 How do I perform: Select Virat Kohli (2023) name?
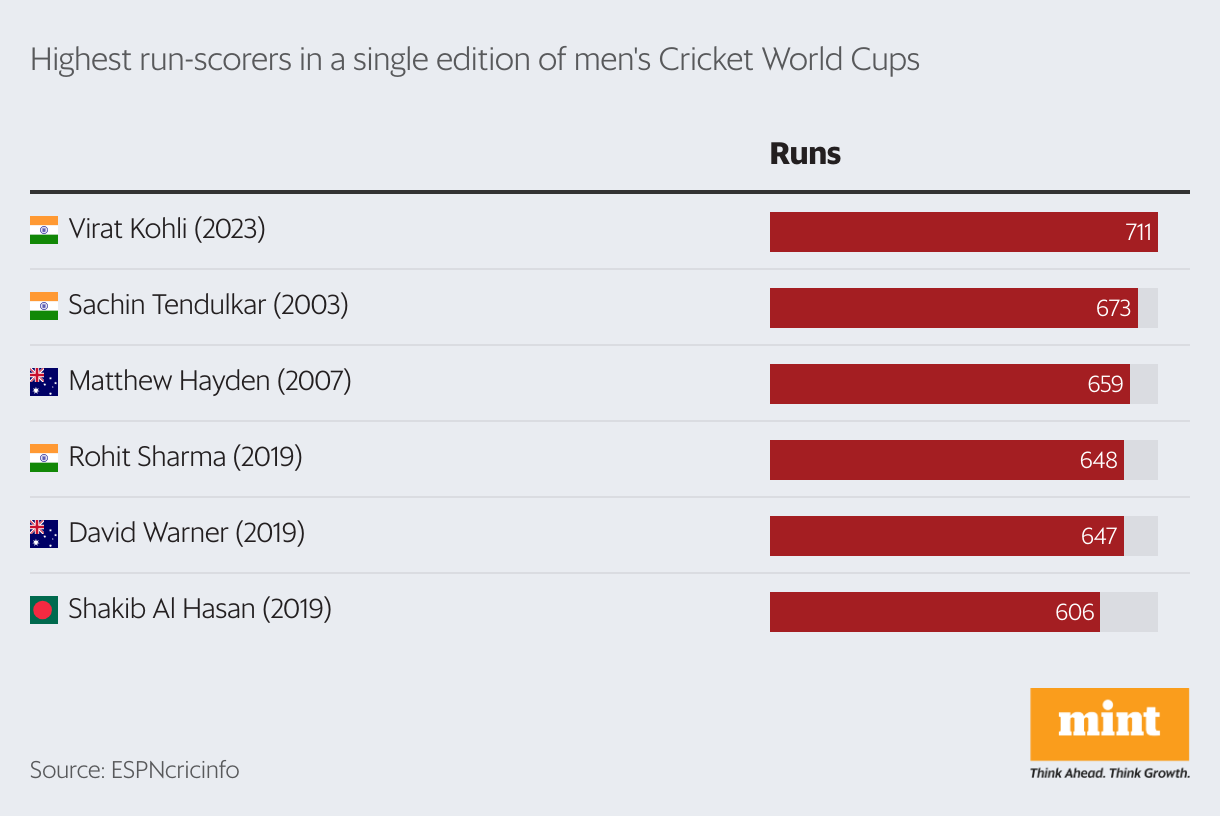coord(167,230)
